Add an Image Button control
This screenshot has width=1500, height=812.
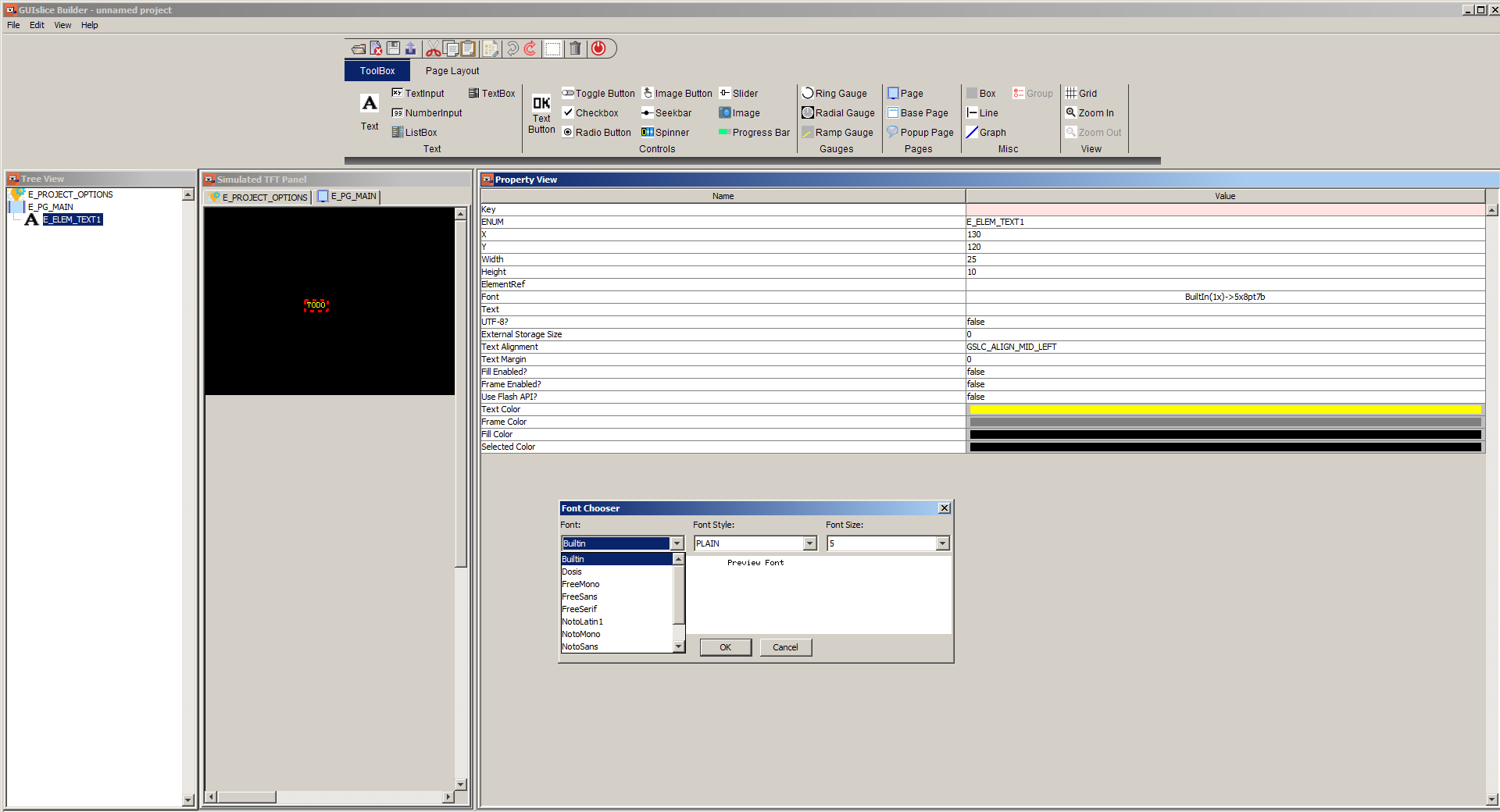point(677,93)
